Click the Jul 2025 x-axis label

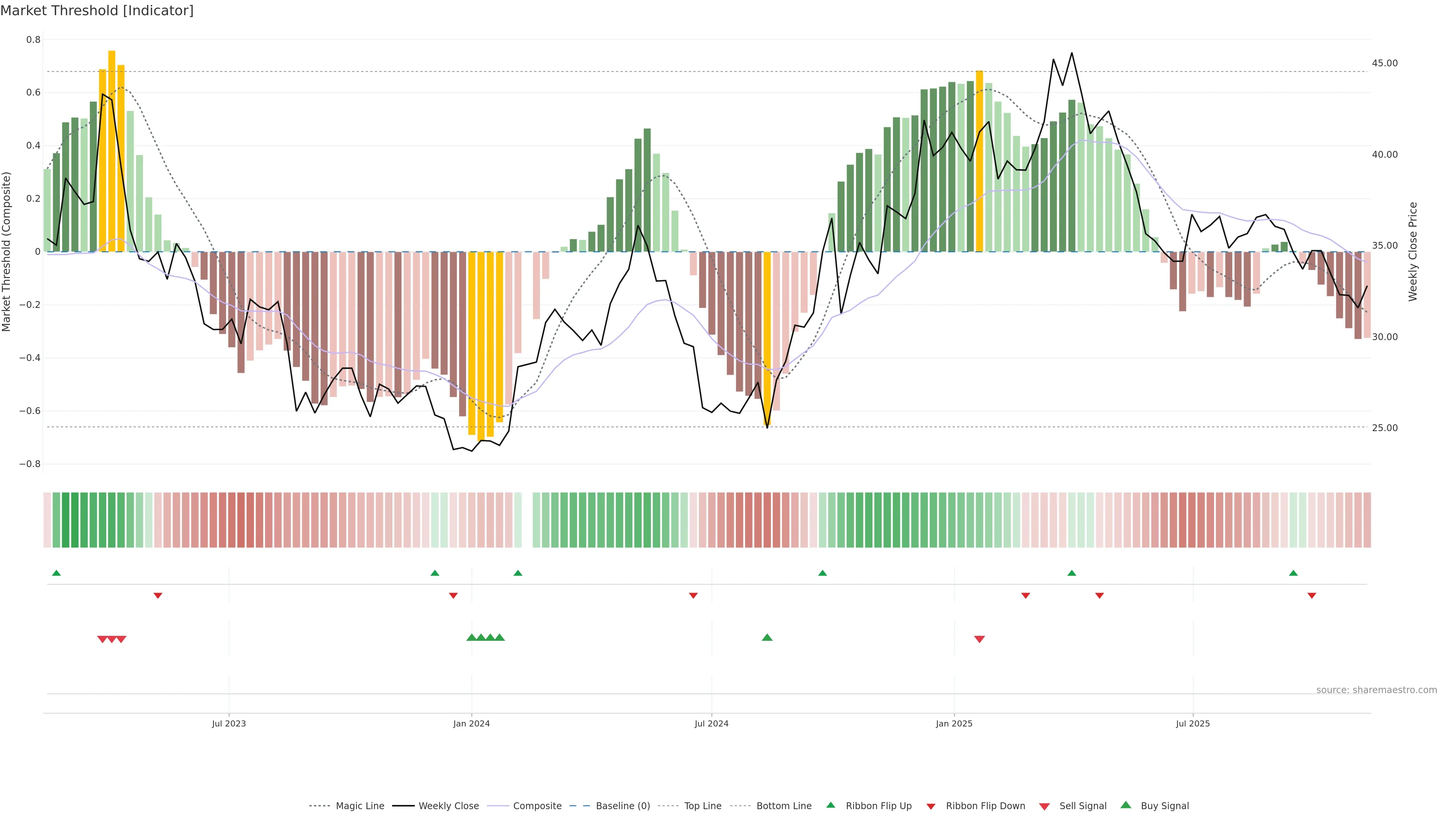tap(1192, 723)
